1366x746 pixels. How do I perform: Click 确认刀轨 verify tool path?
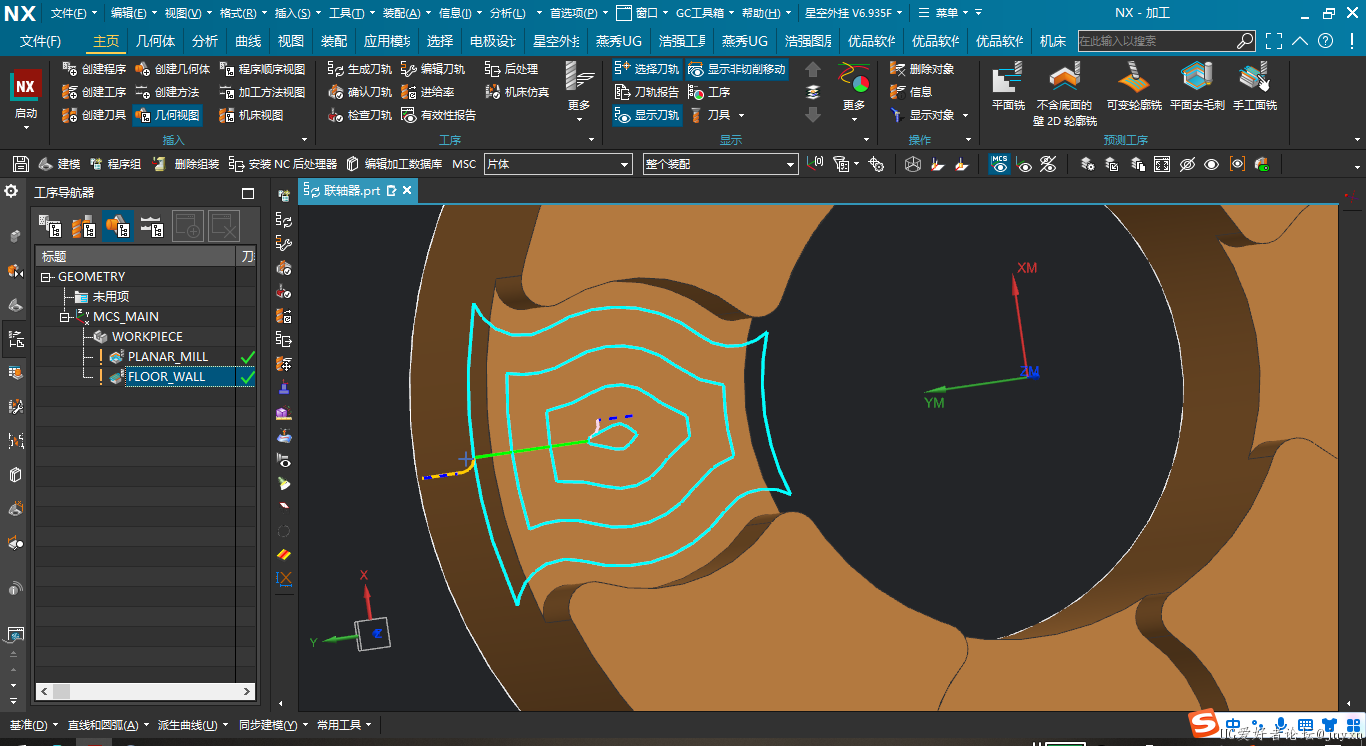tap(360, 92)
